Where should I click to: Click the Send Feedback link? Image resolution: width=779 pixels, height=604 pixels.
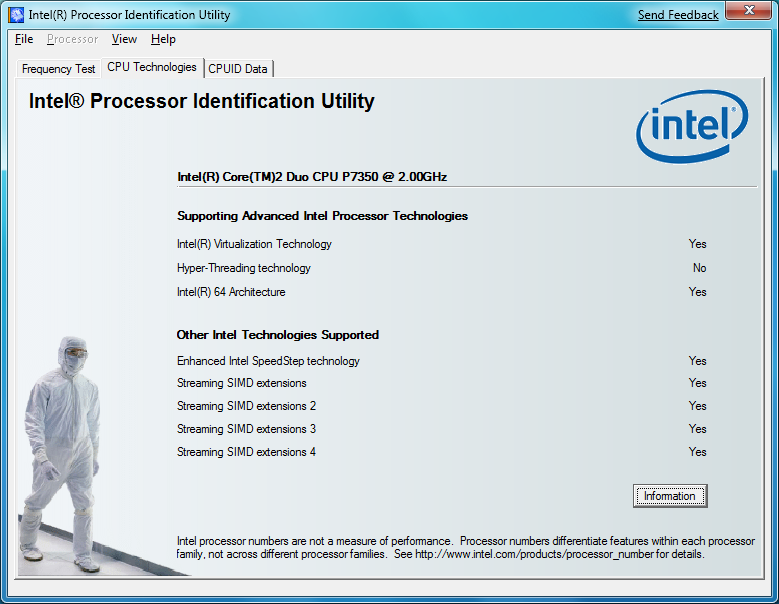[678, 15]
